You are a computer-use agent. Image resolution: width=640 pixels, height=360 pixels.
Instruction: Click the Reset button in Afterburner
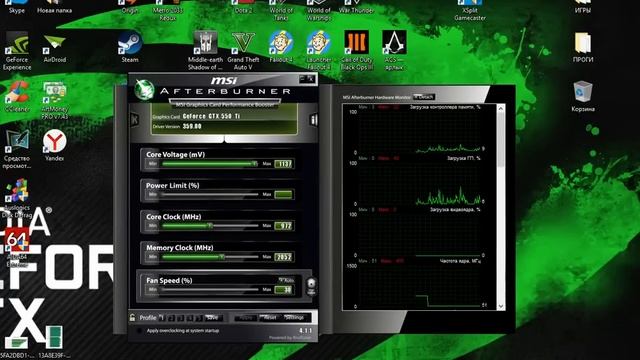[x=270, y=318]
